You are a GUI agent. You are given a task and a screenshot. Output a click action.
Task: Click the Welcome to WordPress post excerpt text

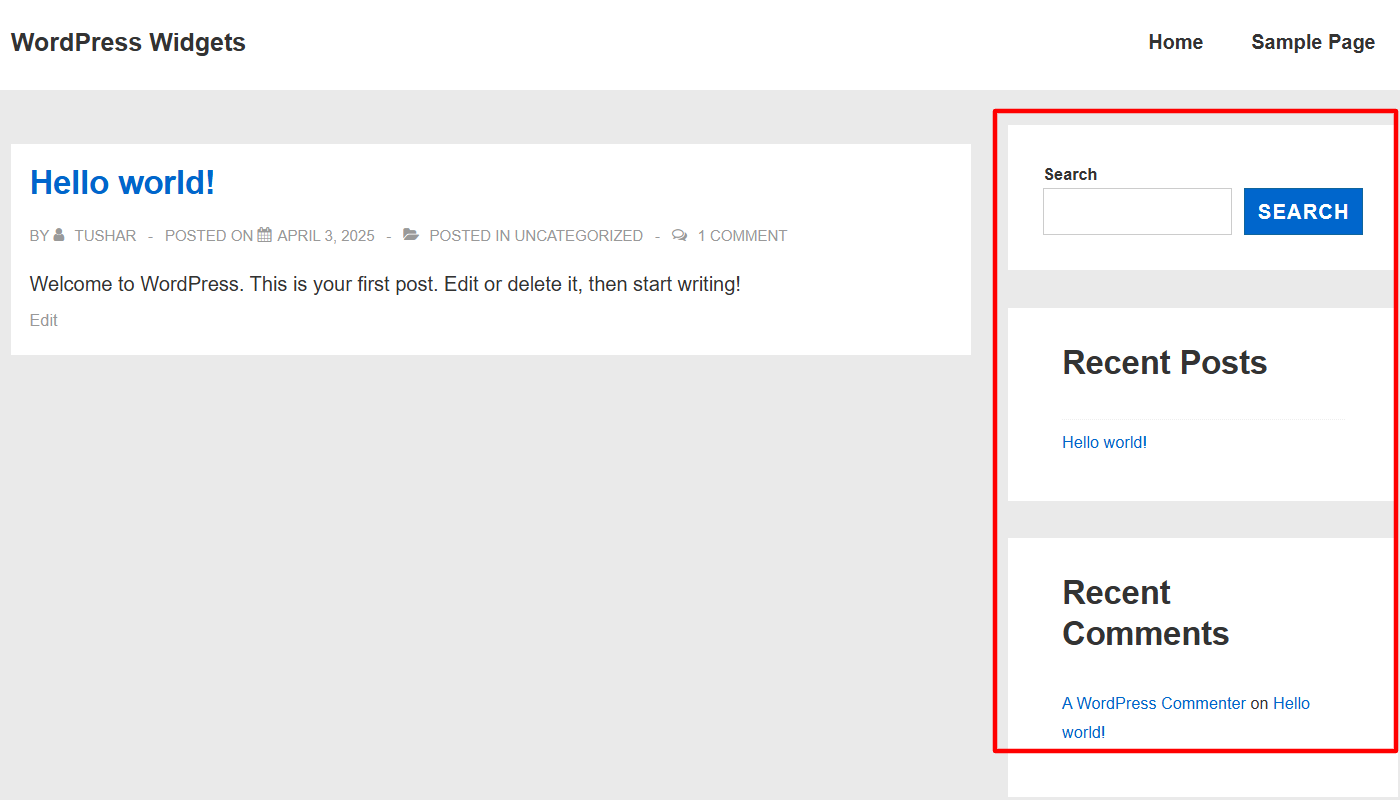tap(385, 284)
